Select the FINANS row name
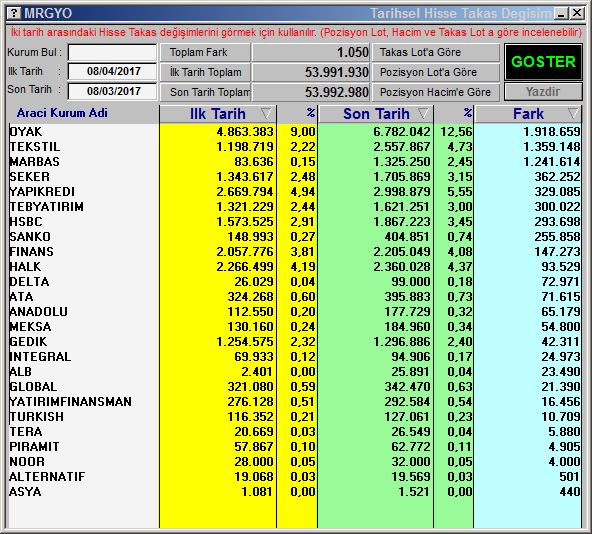 point(31,252)
